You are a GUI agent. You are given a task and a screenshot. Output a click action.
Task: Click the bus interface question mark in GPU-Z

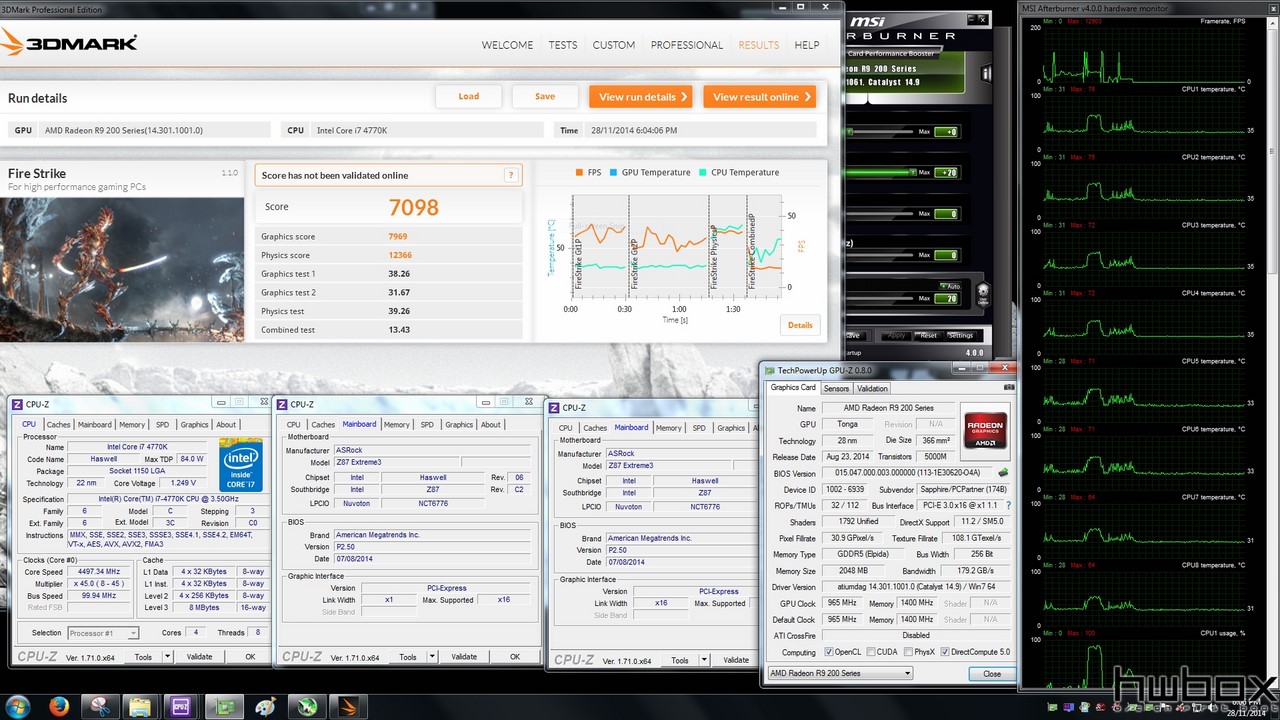(1009, 506)
